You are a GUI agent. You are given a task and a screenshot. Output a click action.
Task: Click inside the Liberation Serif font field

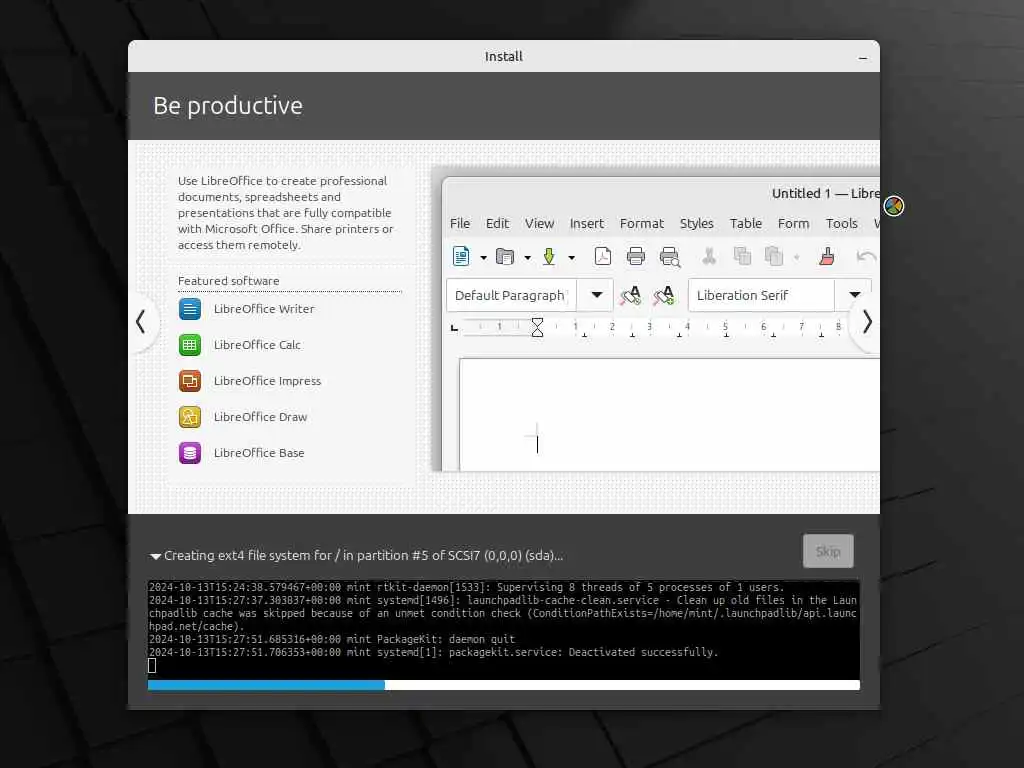761,295
